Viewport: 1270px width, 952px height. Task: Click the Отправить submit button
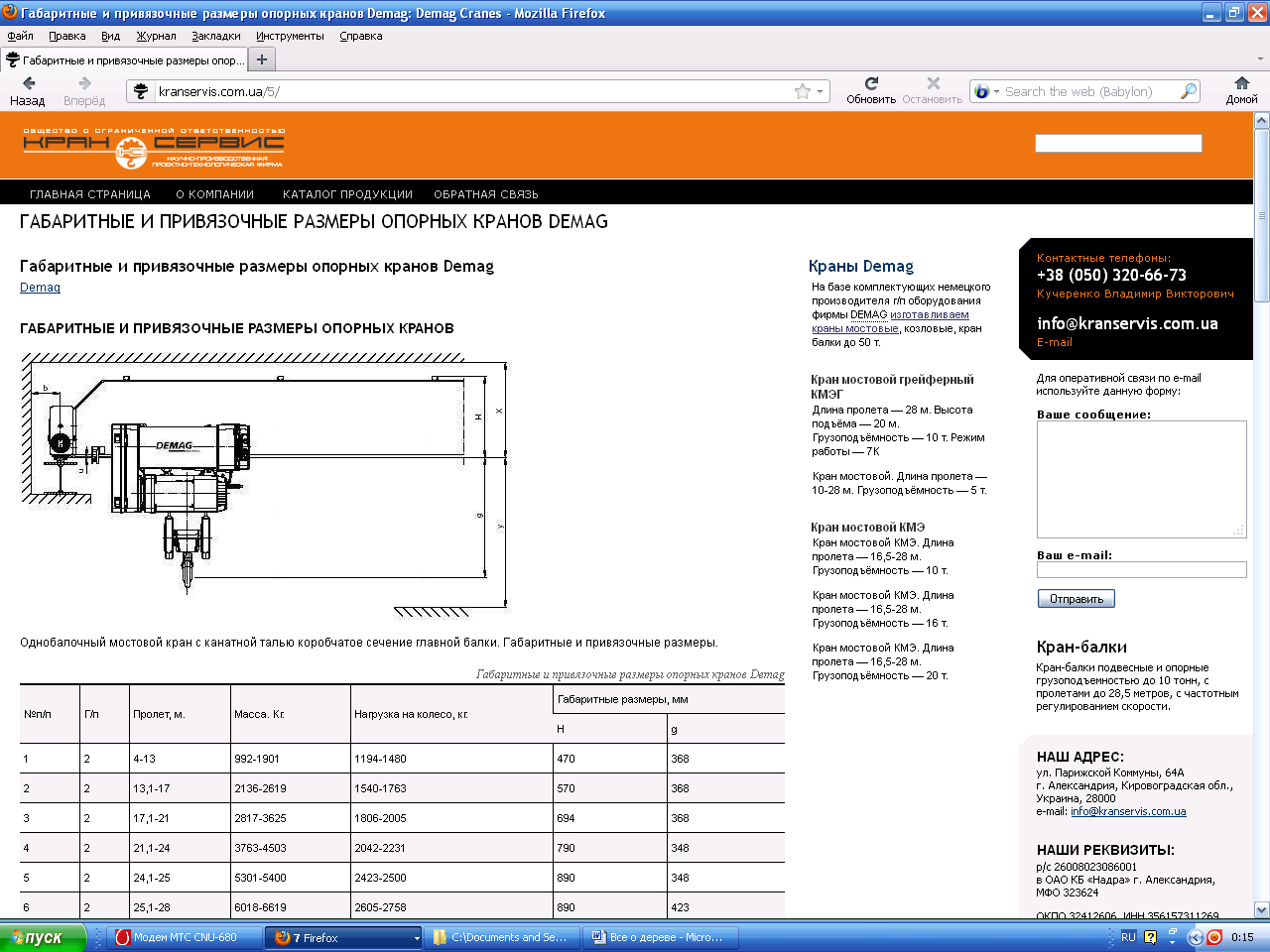pos(1077,599)
